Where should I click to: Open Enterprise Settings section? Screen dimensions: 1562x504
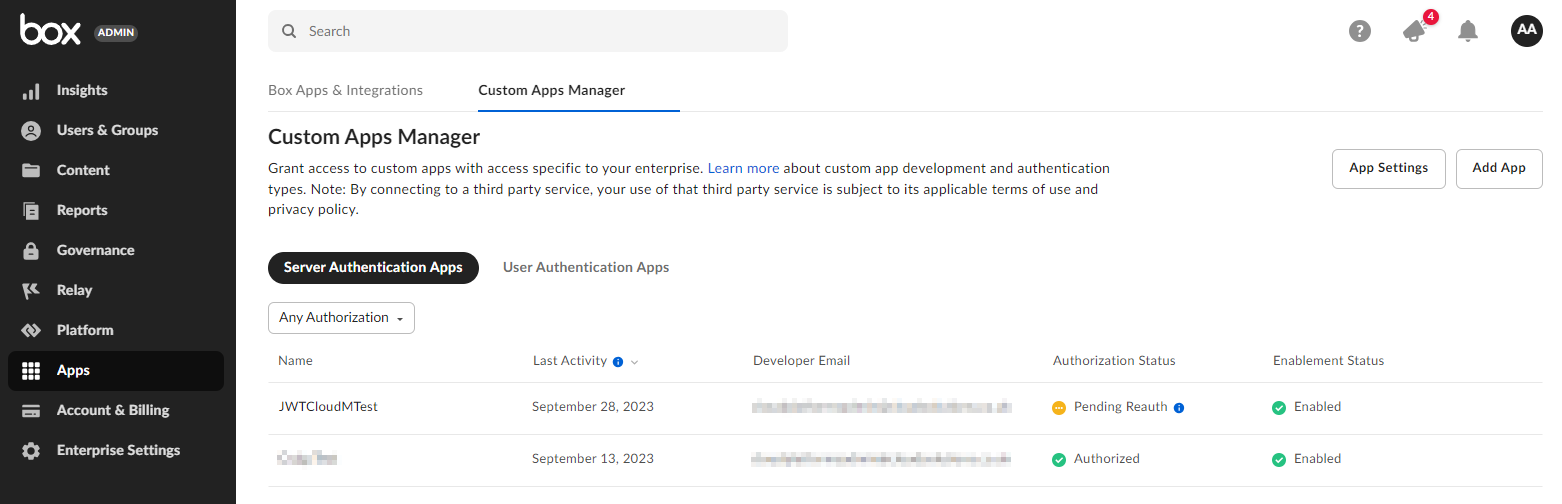click(118, 450)
